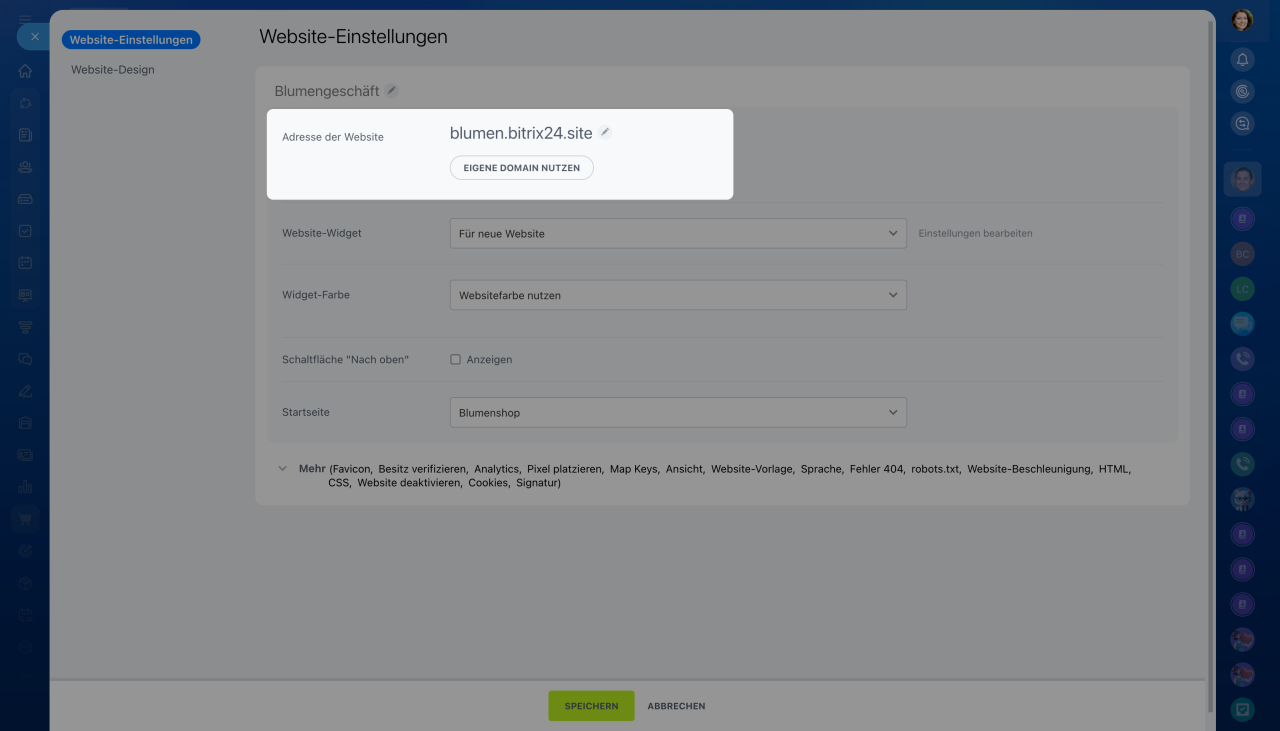Open Signatur settings link
1280x731 pixels.
pos(536,482)
